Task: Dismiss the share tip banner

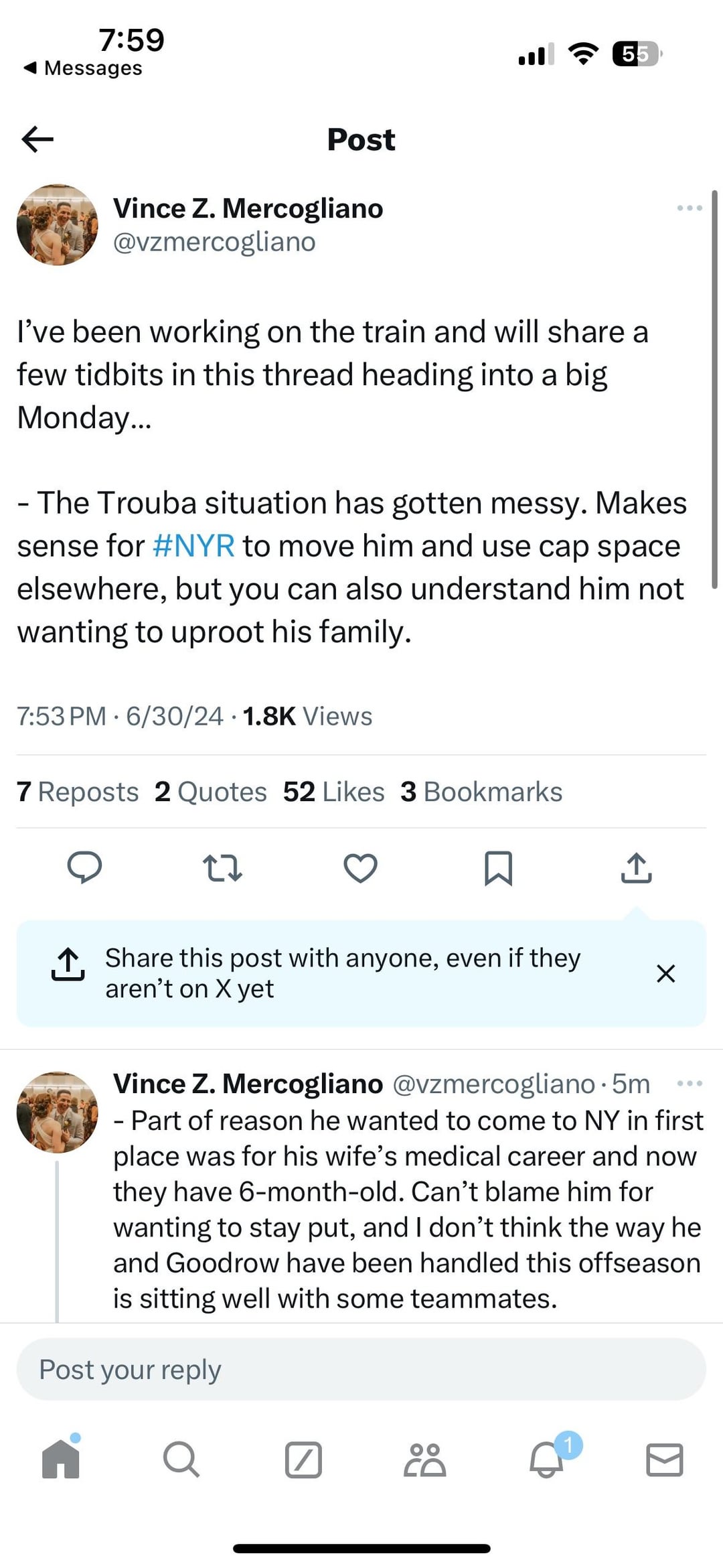Action: click(x=665, y=973)
